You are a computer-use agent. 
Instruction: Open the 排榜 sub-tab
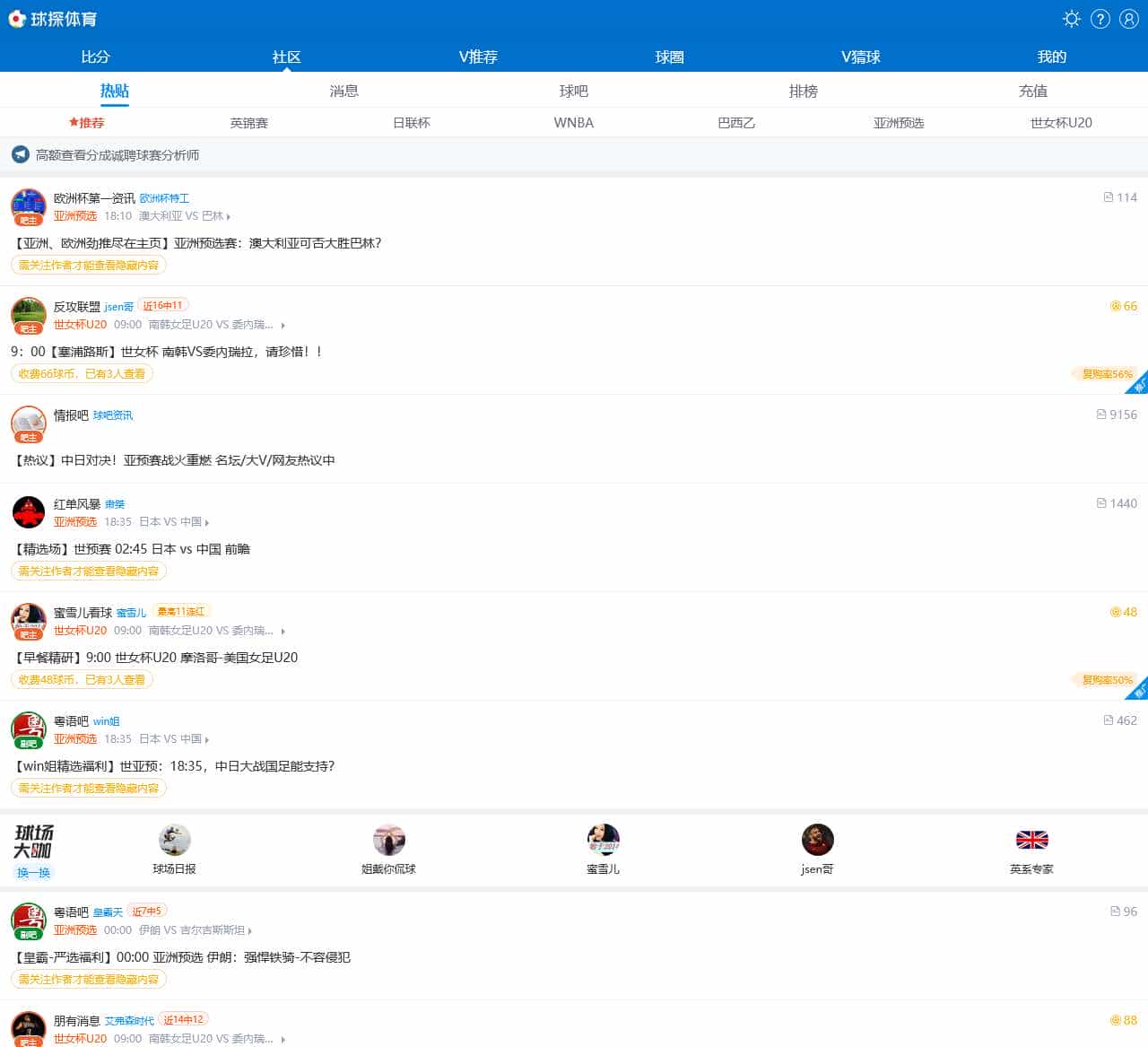tap(803, 91)
